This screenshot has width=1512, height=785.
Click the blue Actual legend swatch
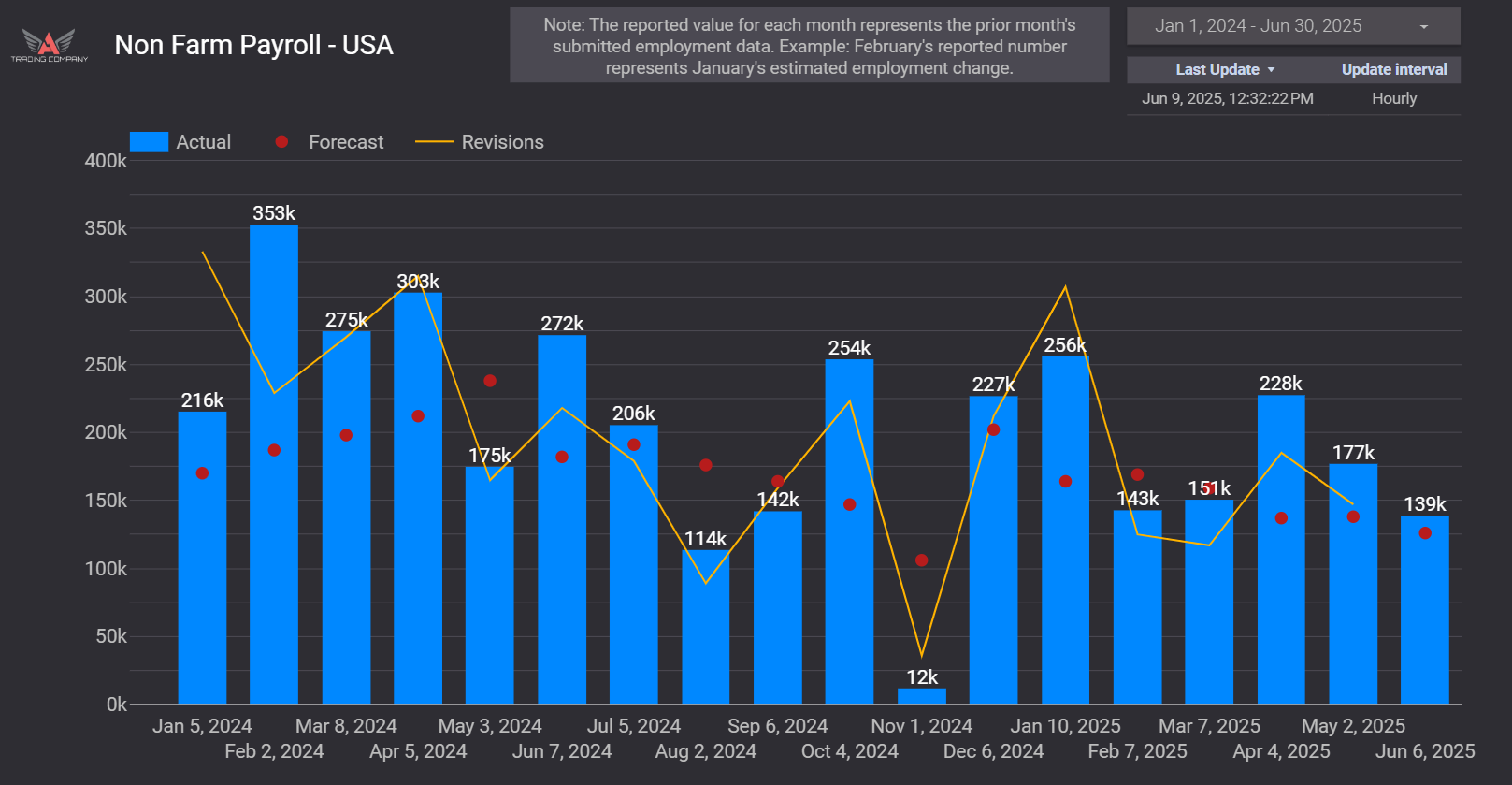(x=149, y=142)
